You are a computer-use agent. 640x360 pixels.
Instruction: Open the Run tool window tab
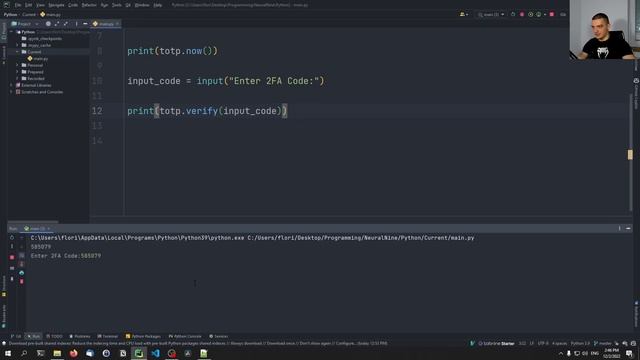[x=33, y=336]
